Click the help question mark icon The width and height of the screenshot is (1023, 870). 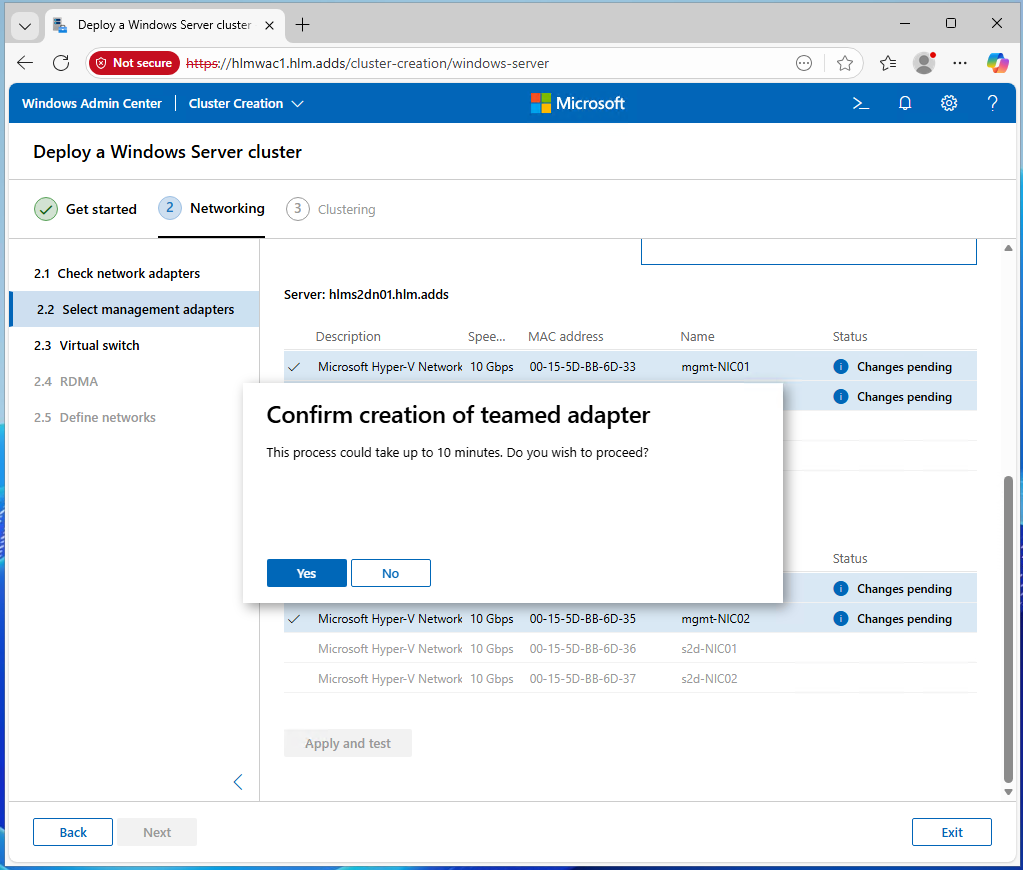click(x=992, y=103)
